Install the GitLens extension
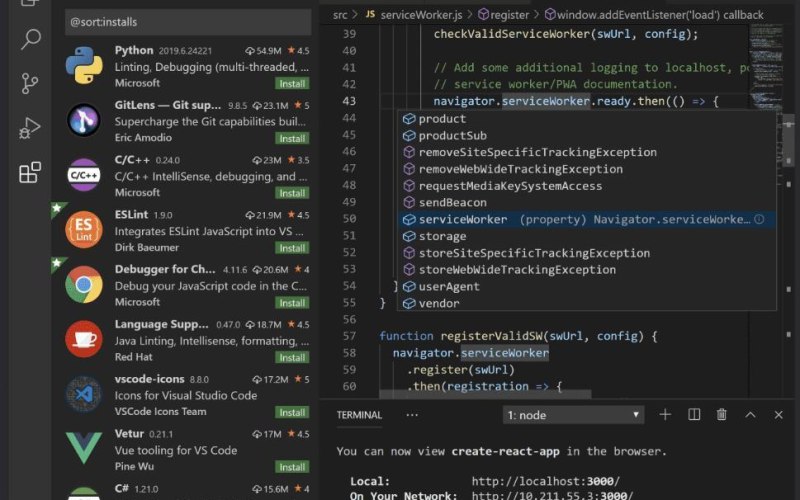 coord(292,138)
